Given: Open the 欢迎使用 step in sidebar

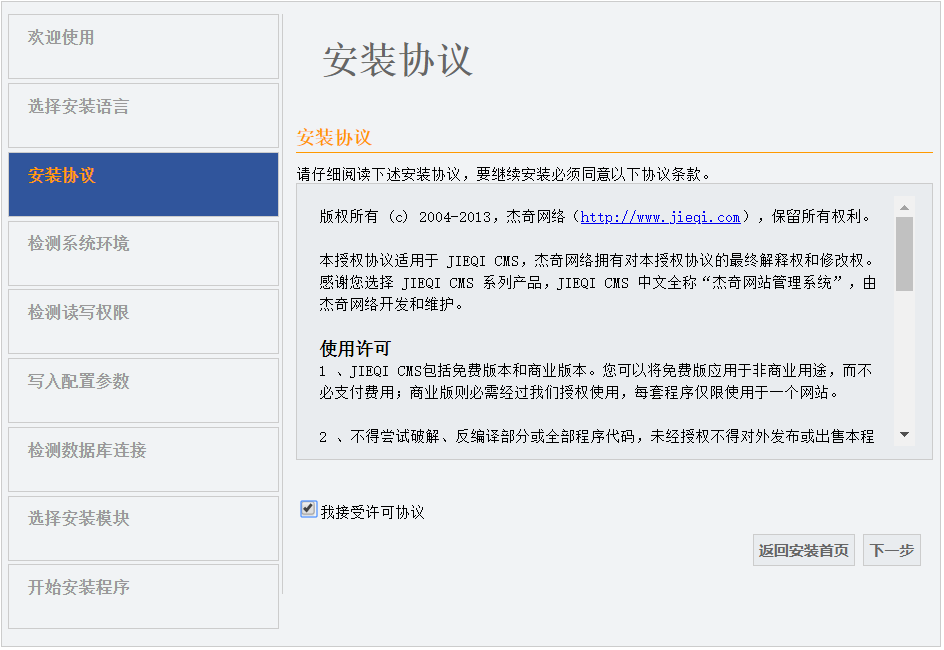Looking at the screenshot, I should [143, 46].
